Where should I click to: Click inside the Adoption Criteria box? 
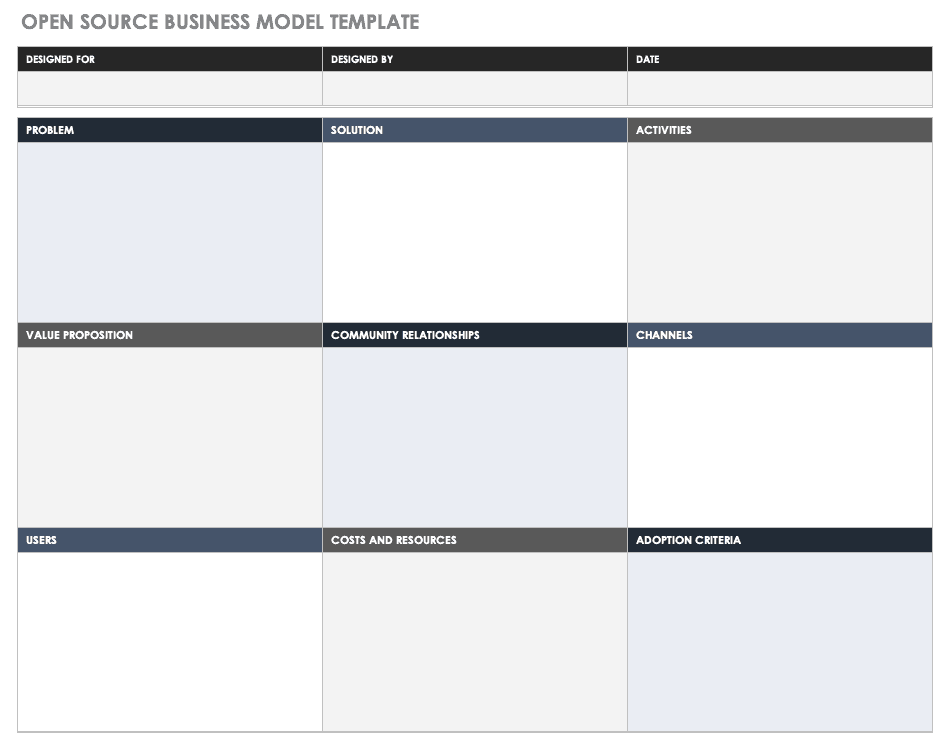tap(780, 642)
